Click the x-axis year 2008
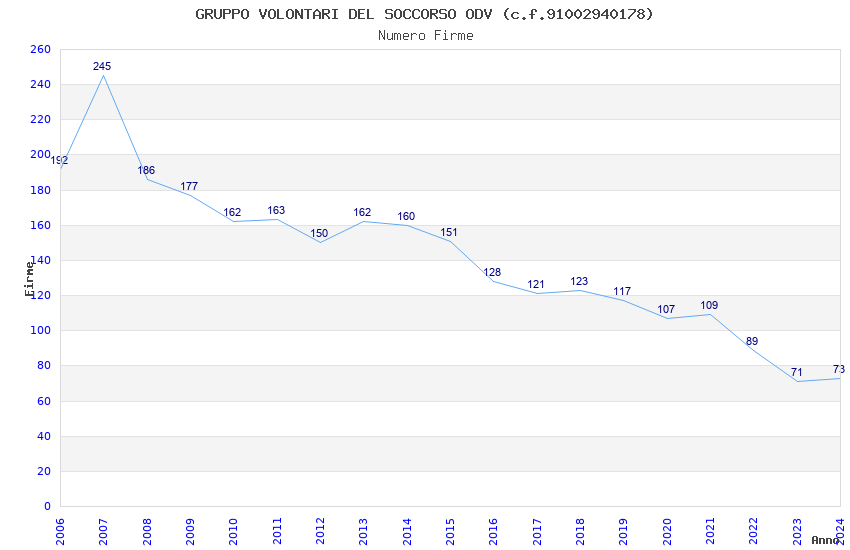 [x=147, y=532]
